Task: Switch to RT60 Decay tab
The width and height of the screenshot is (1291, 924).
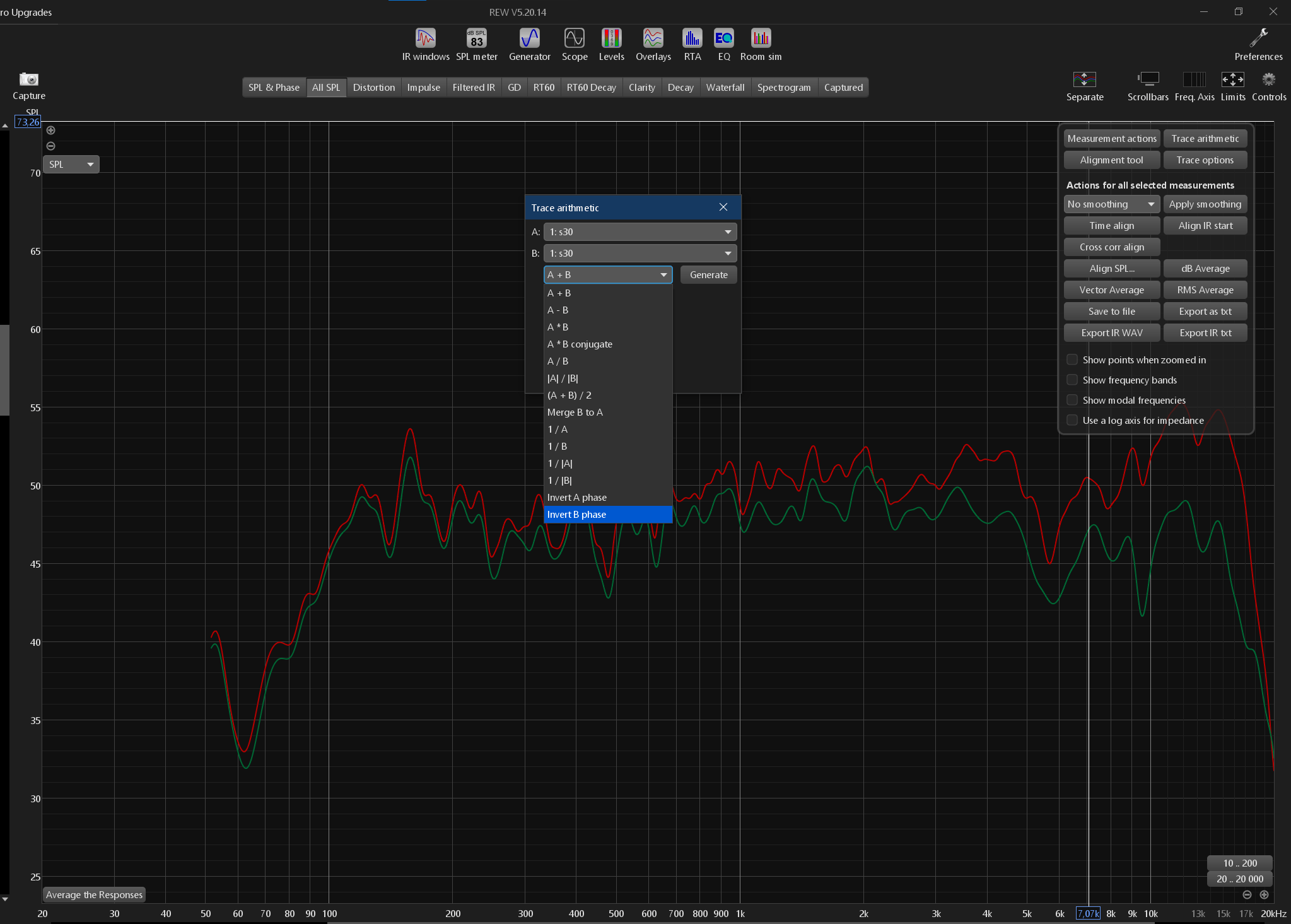Action: tap(591, 87)
